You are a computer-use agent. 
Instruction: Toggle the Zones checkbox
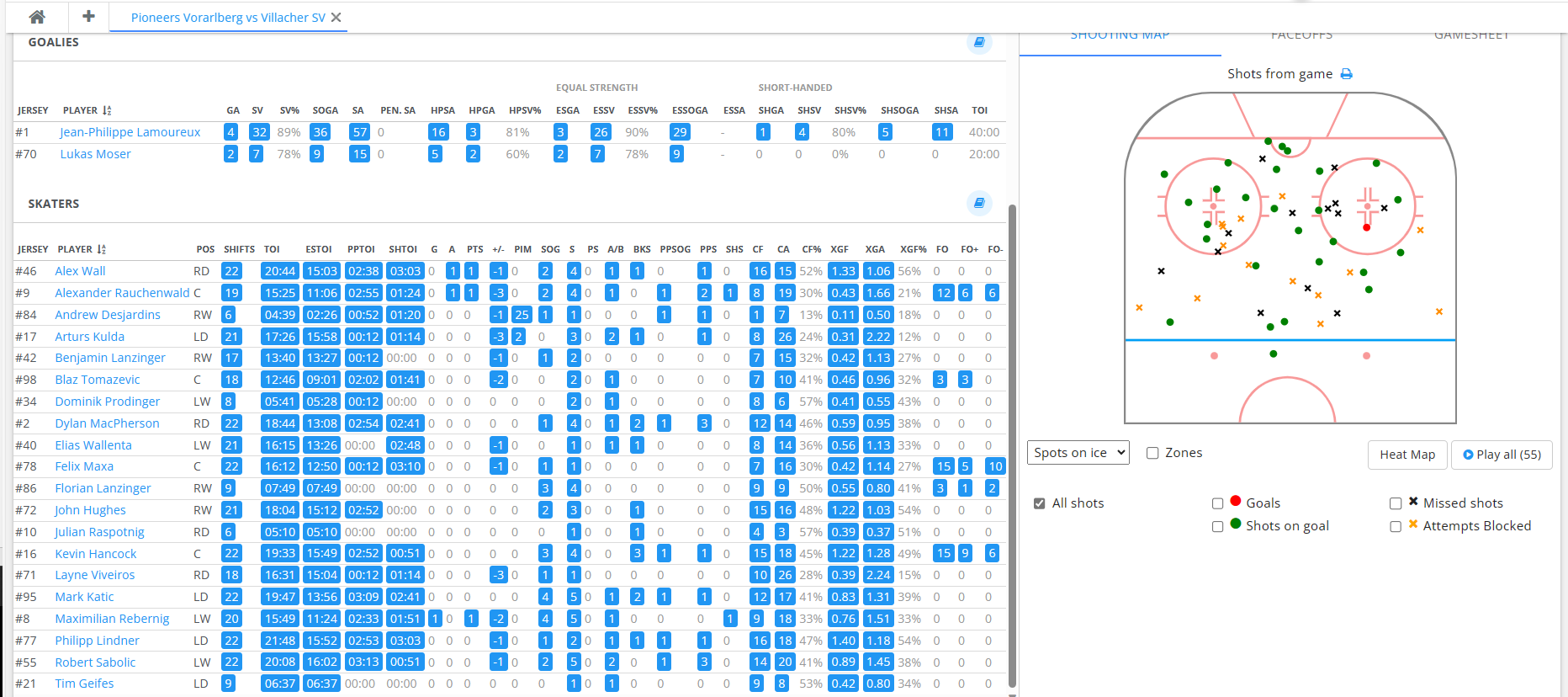(1152, 453)
